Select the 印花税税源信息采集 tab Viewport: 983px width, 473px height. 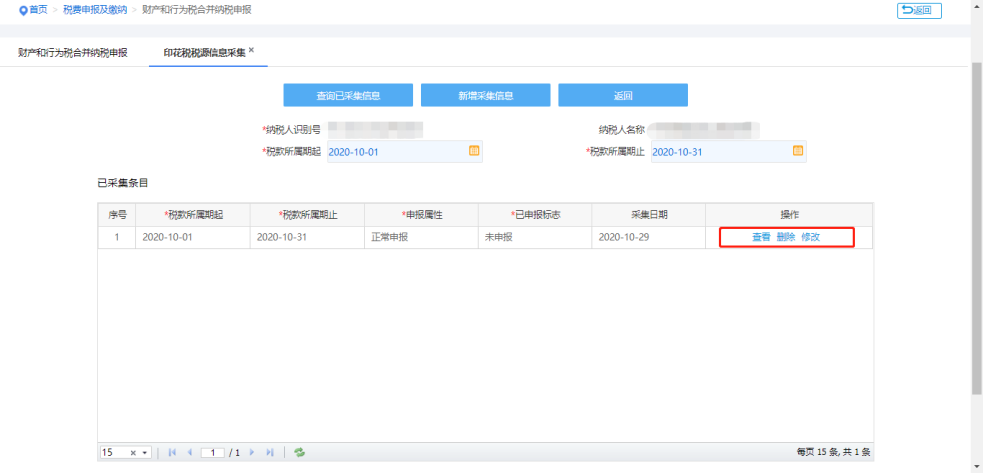(204, 53)
